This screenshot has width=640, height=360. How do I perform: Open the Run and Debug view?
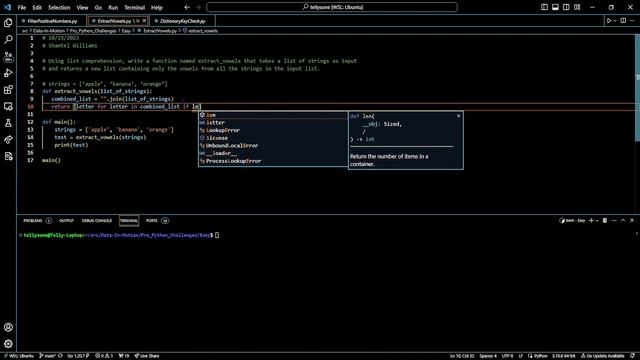click(8, 73)
